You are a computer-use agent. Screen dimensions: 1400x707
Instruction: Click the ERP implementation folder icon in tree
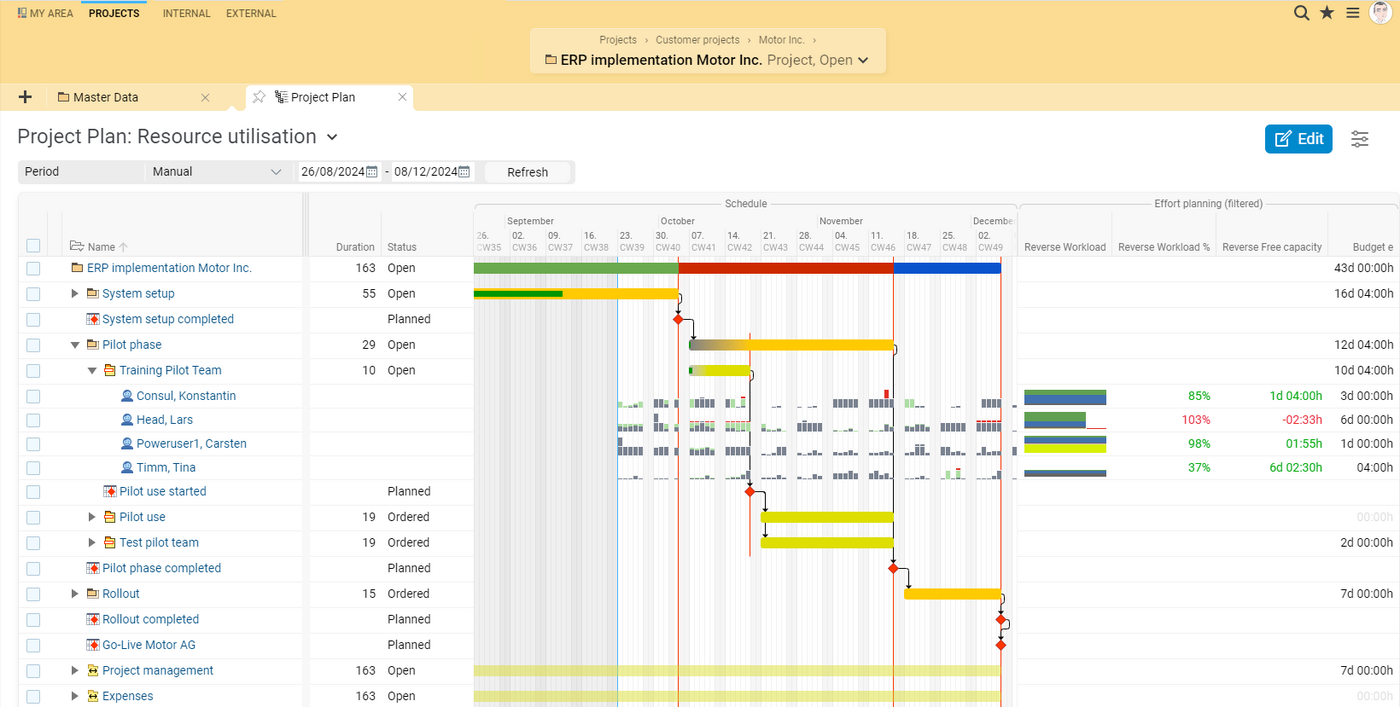(77, 268)
